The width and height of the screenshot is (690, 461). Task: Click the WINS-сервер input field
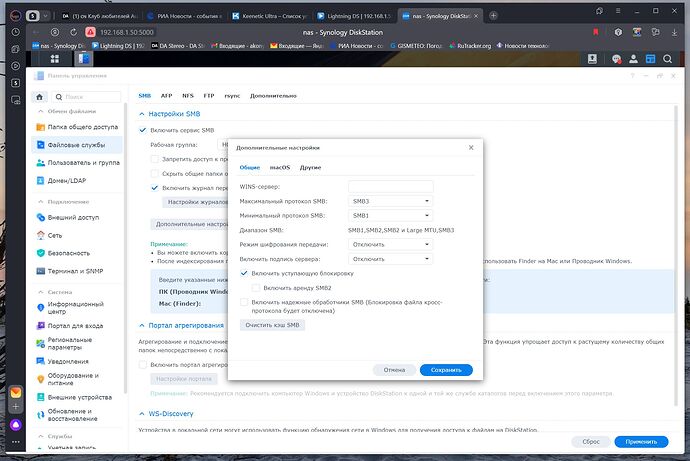390,187
